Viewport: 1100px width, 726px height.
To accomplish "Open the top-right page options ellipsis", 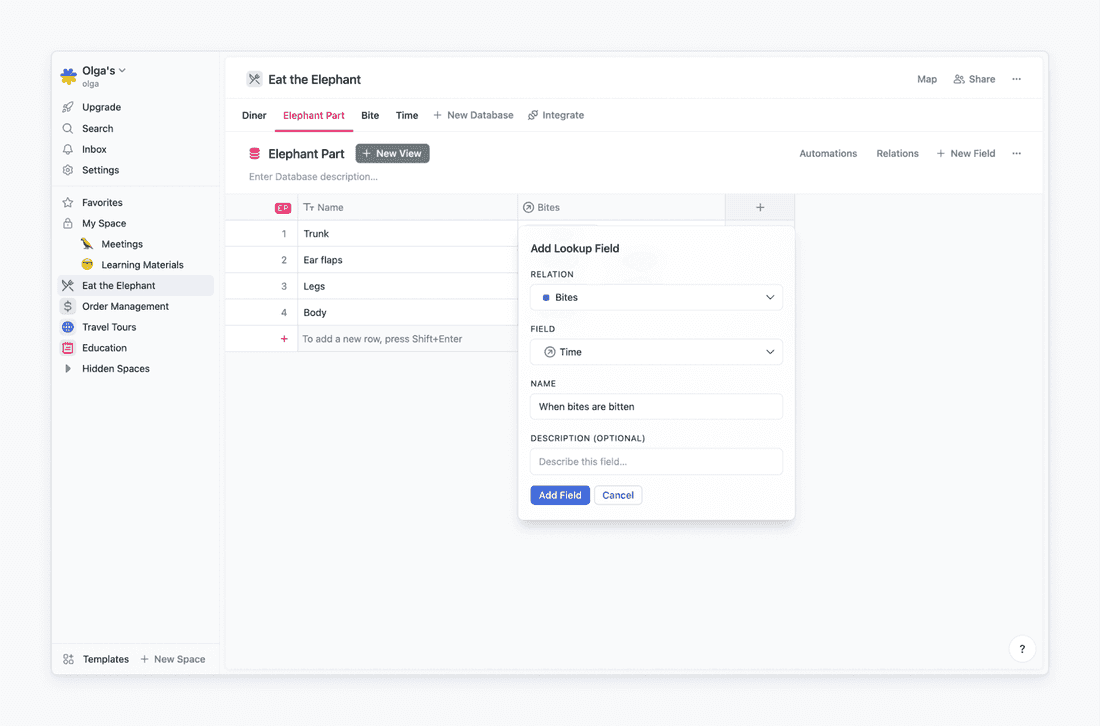I will click(x=1016, y=79).
